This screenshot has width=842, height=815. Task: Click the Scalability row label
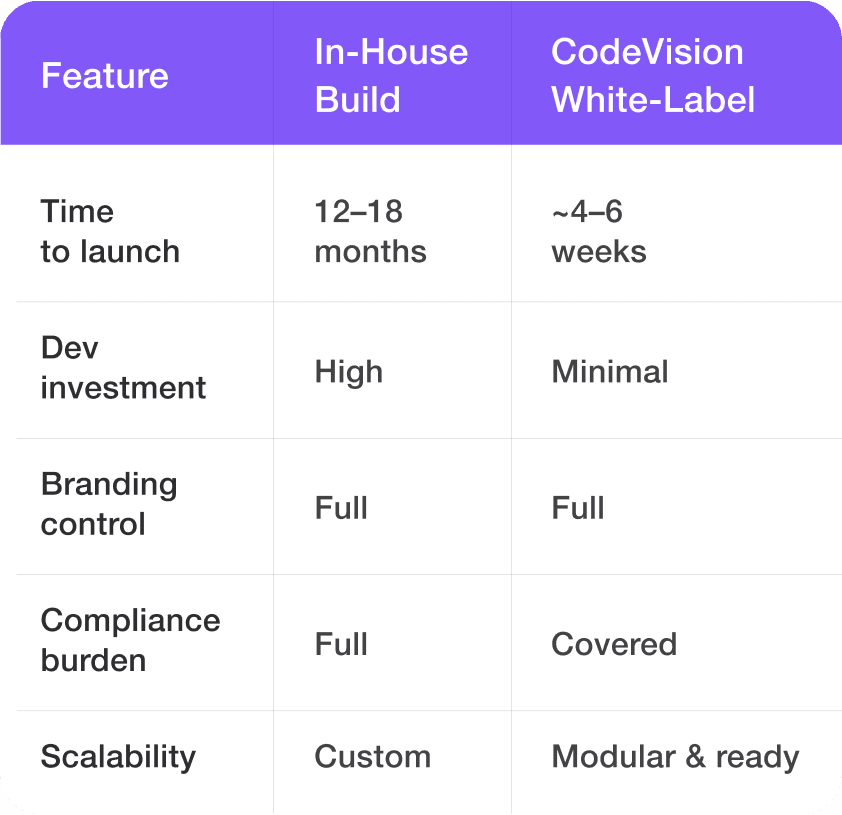tap(118, 757)
